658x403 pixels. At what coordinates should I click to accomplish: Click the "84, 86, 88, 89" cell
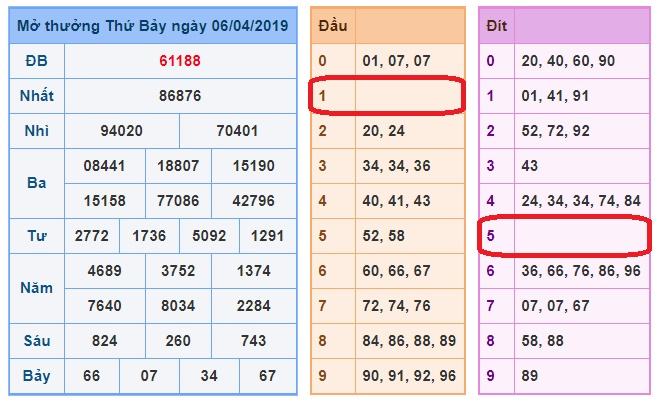(408, 340)
